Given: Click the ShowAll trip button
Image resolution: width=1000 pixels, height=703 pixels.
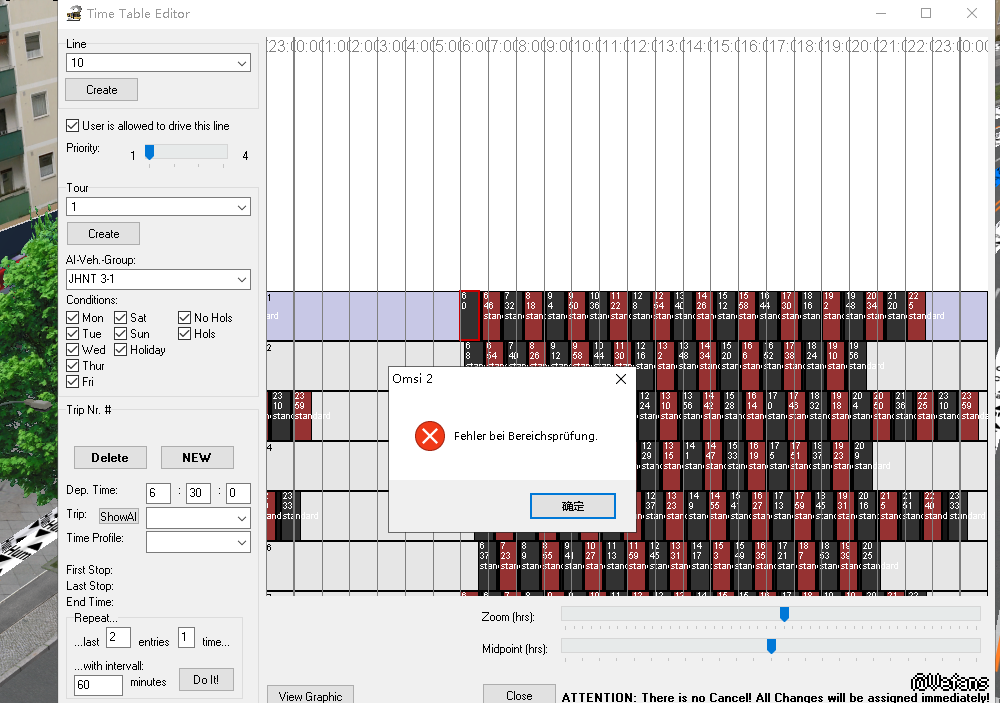Looking at the screenshot, I should click(x=118, y=517).
